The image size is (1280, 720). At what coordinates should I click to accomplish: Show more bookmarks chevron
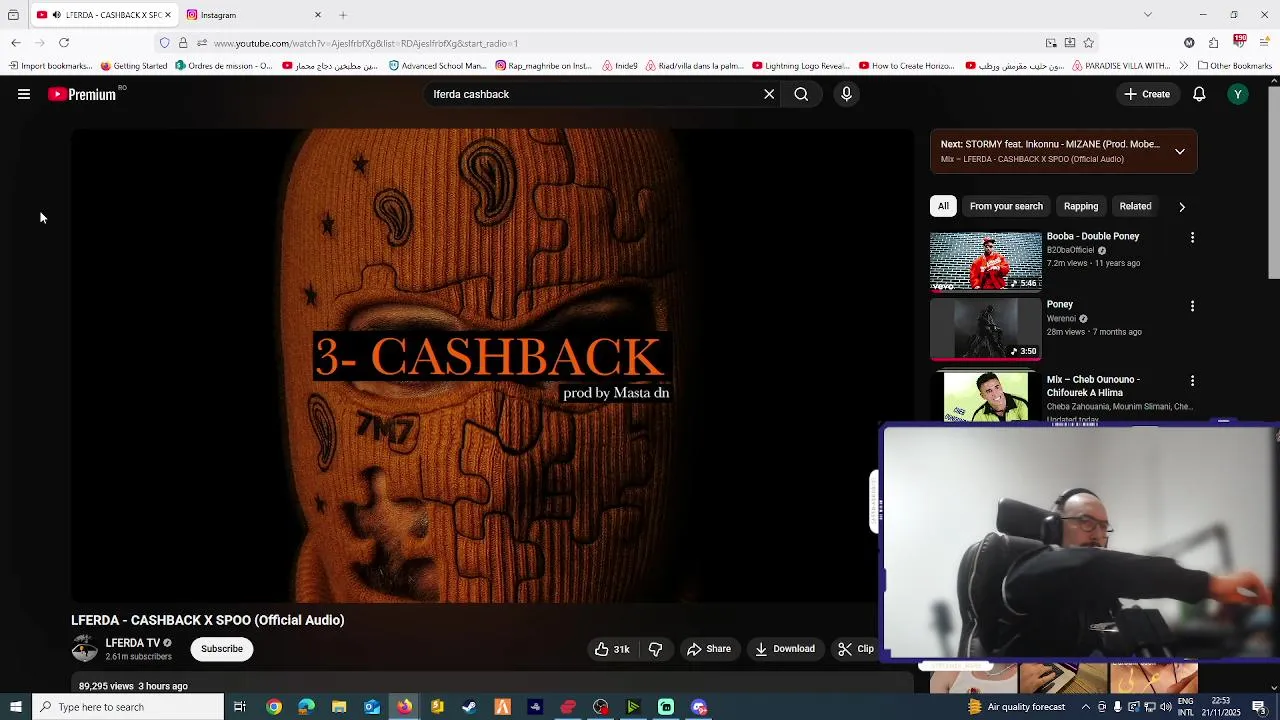(1184, 66)
